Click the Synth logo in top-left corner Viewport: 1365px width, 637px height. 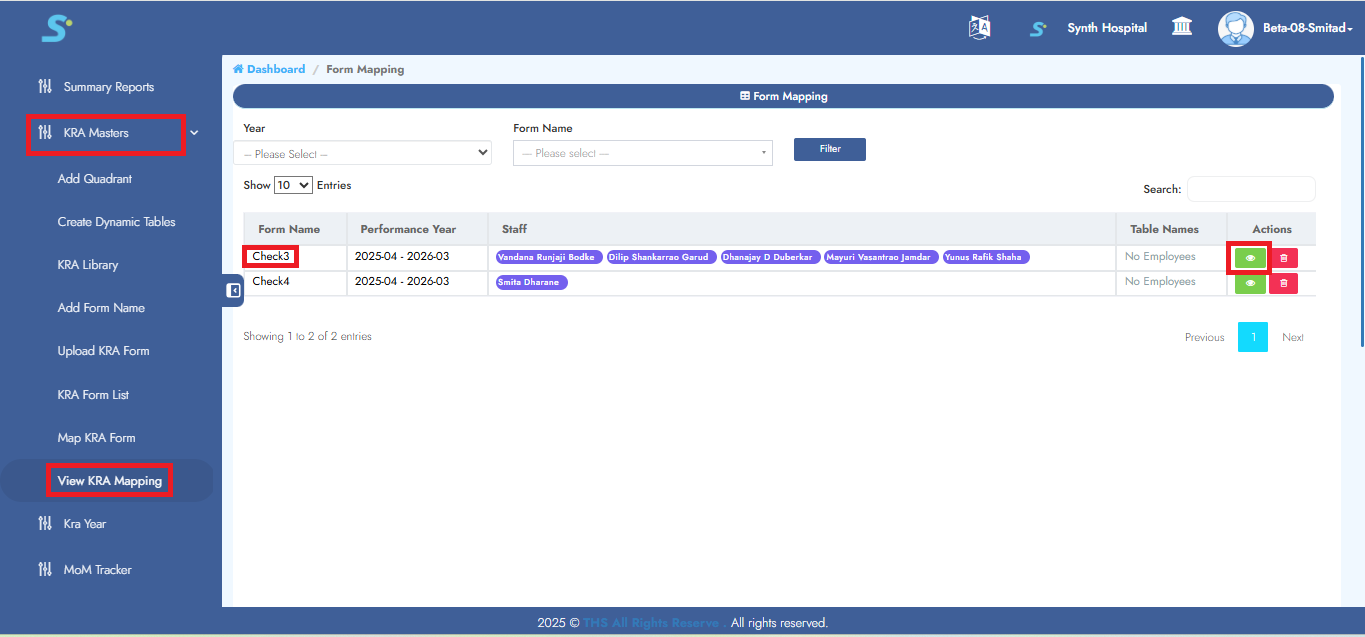[56, 28]
